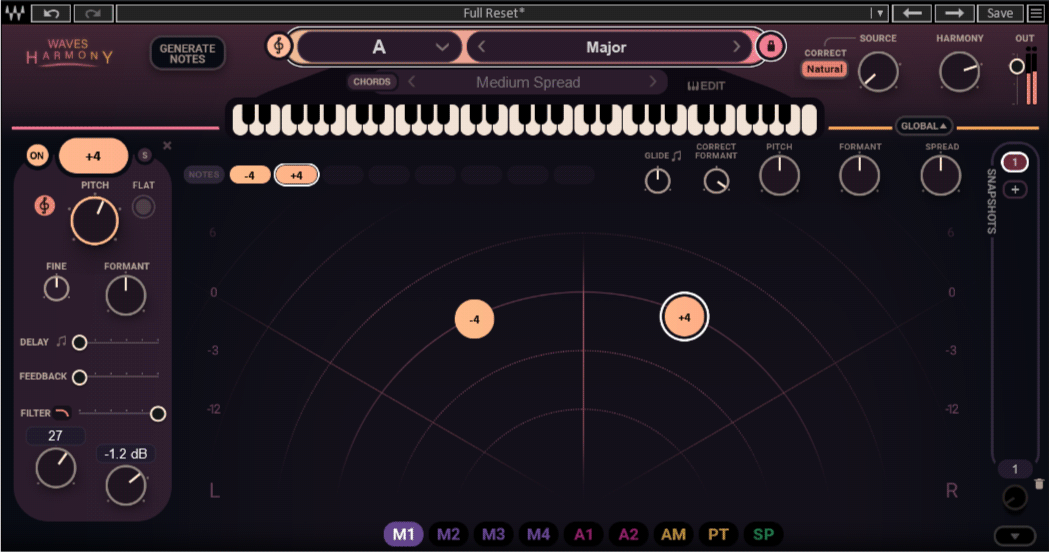Click the +4 voice label button
1049x552 pixels.
[x=93, y=156]
